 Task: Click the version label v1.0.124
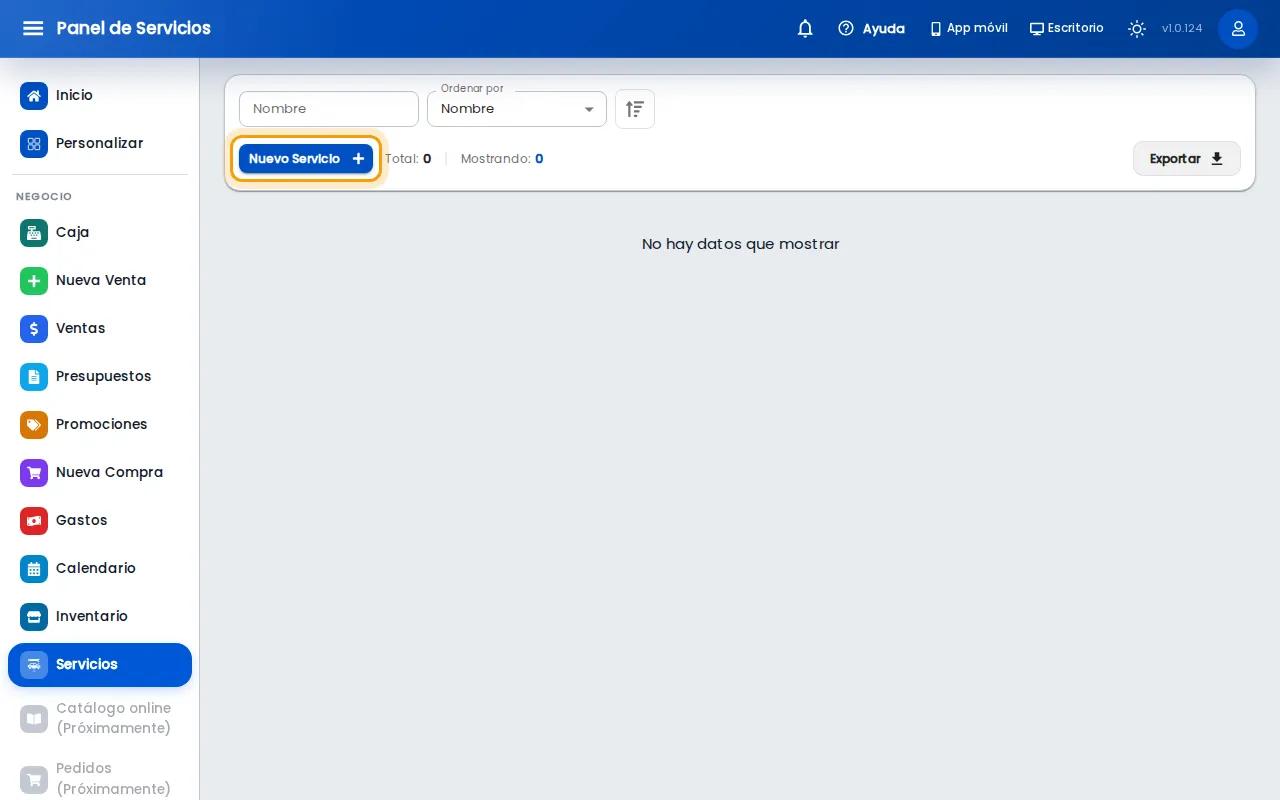(1182, 28)
